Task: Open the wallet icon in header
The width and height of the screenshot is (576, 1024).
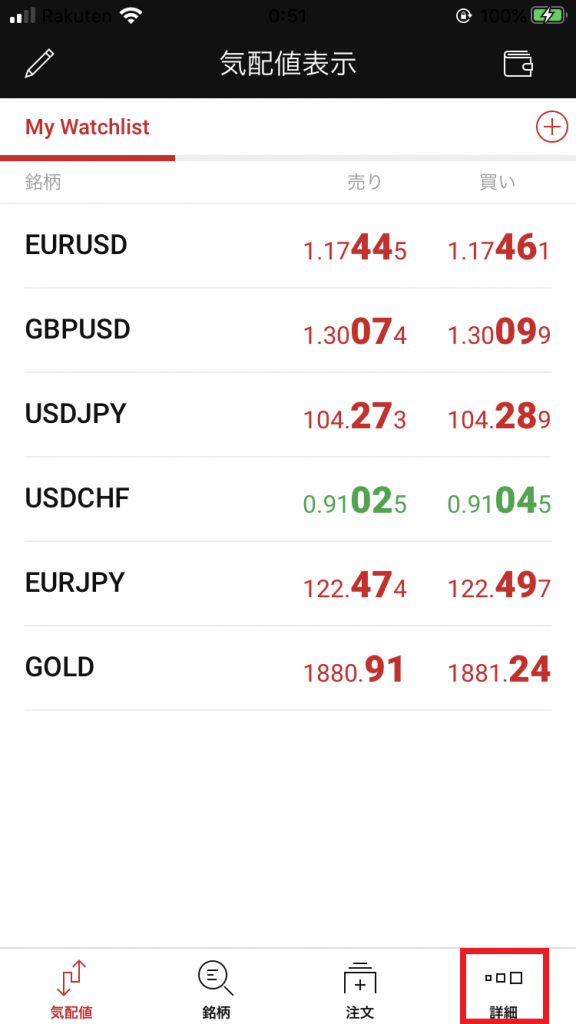Action: [x=519, y=64]
